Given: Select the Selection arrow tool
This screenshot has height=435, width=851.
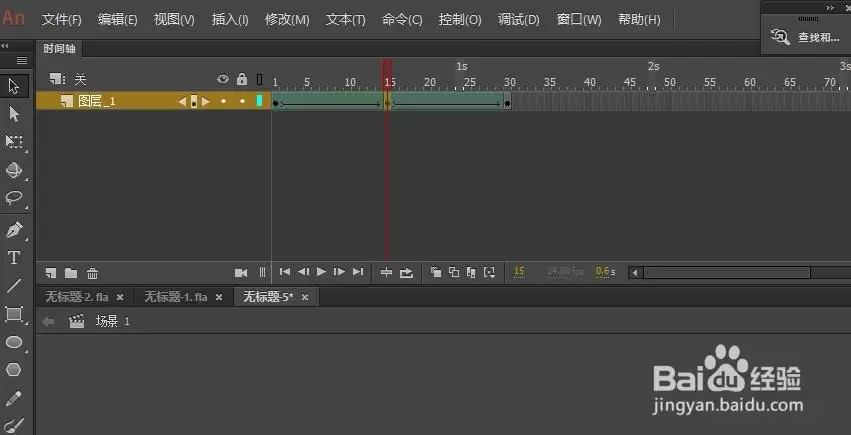Looking at the screenshot, I should [x=14, y=86].
